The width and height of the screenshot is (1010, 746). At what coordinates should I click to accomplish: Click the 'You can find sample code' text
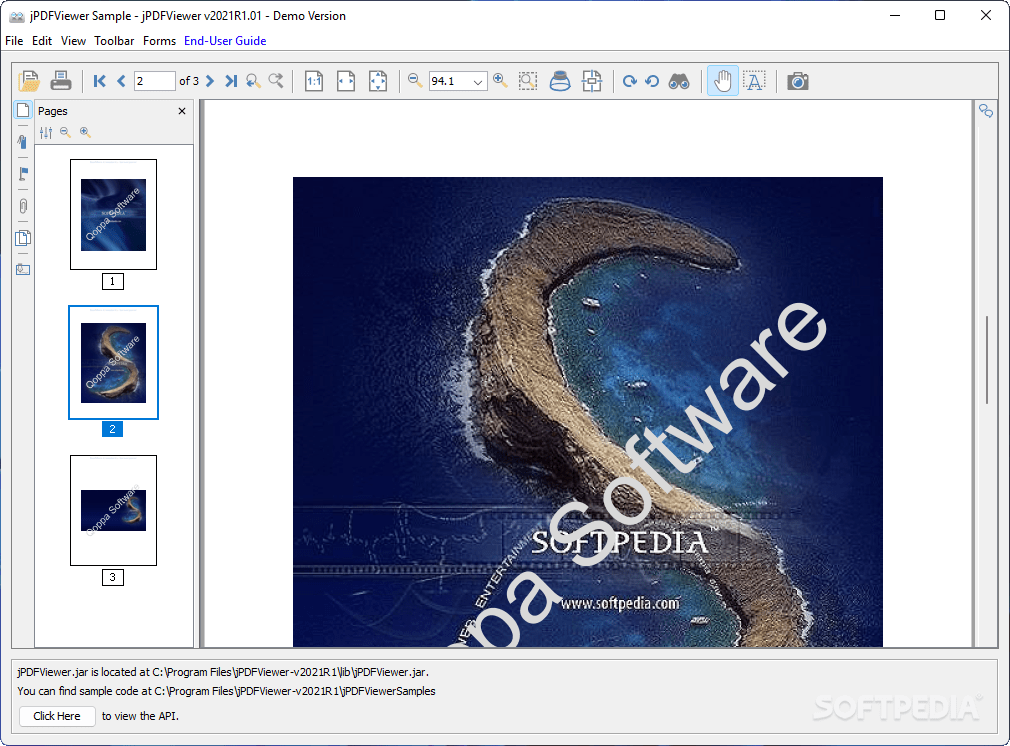coord(226,691)
